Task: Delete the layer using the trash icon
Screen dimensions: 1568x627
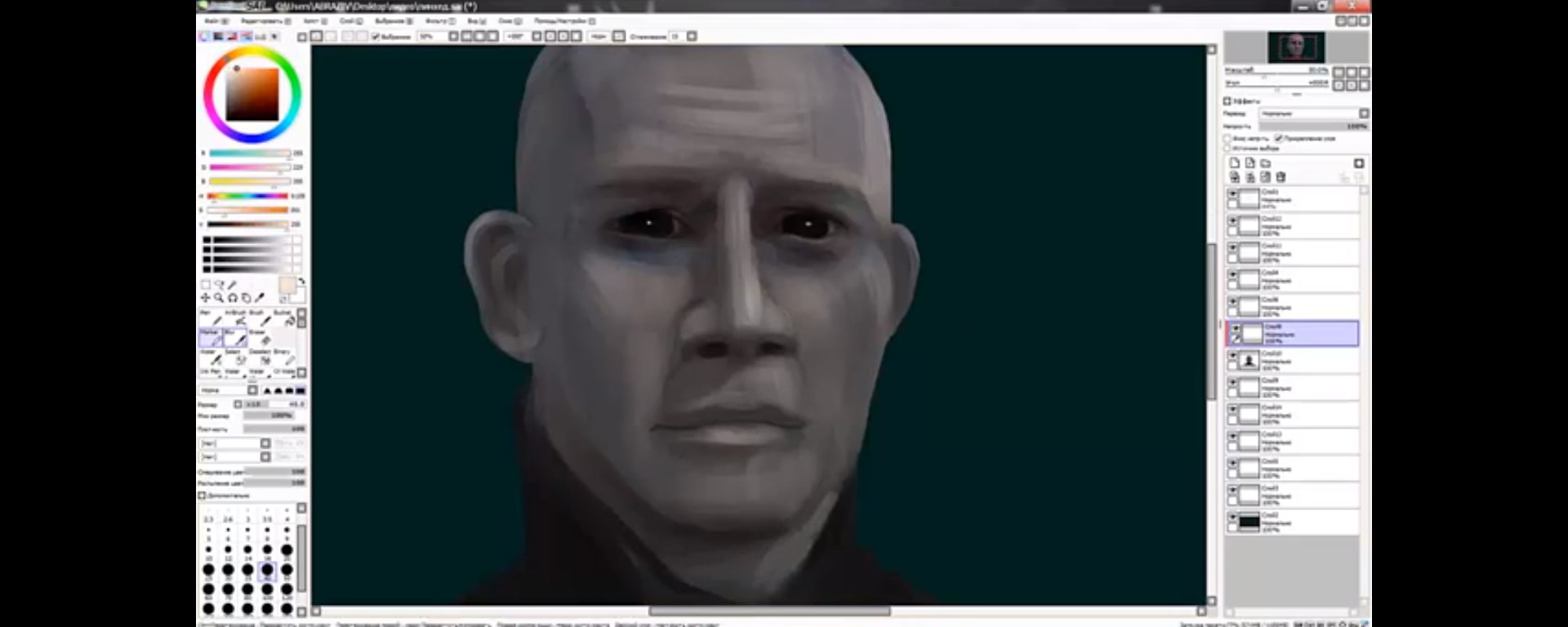Action: click(x=1281, y=177)
